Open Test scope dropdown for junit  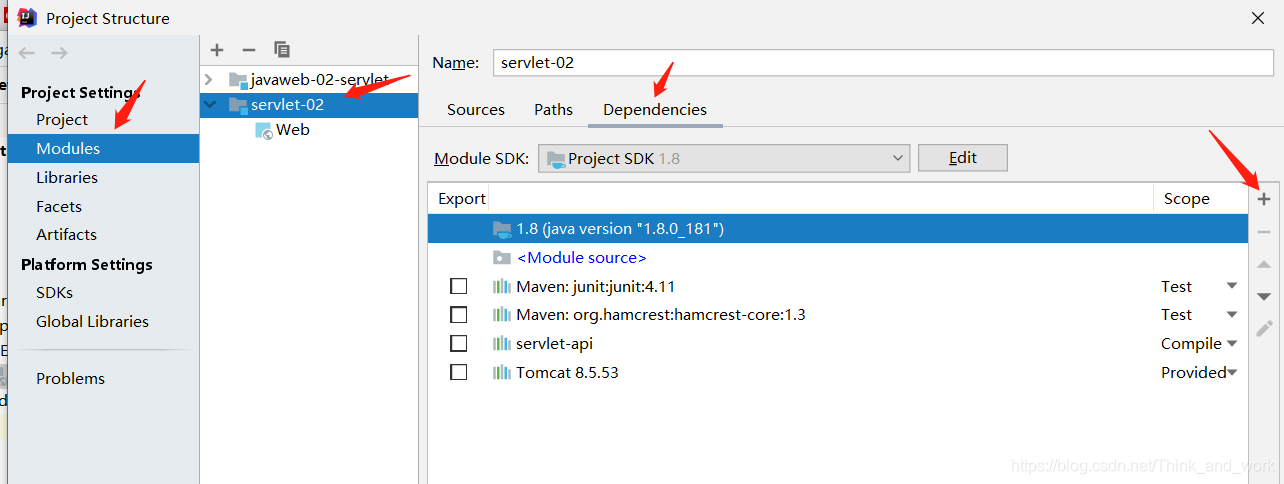click(x=1232, y=286)
